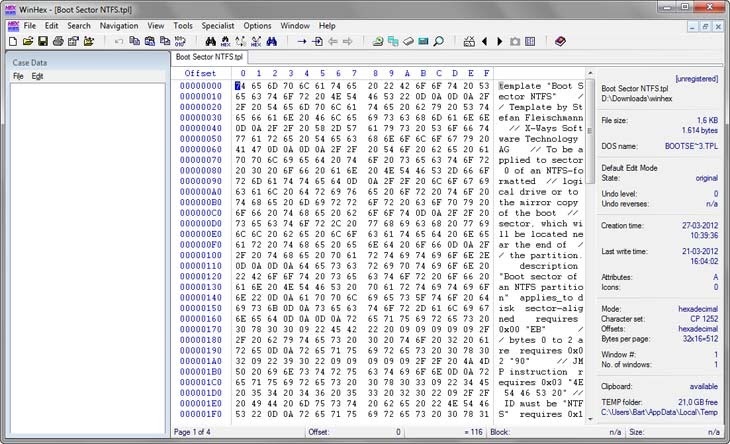Open the View menu

click(x=155, y=26)
